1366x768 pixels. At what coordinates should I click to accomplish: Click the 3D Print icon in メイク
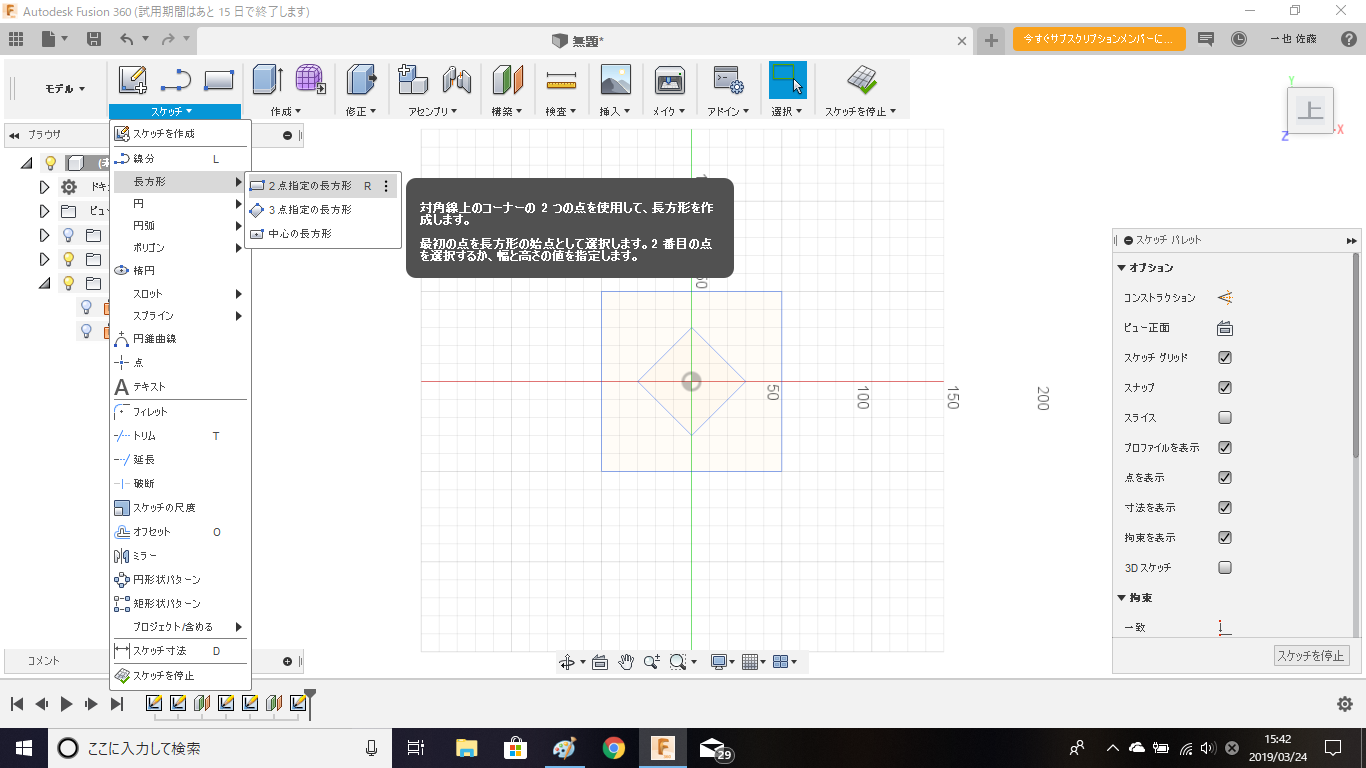pos(669,80)
